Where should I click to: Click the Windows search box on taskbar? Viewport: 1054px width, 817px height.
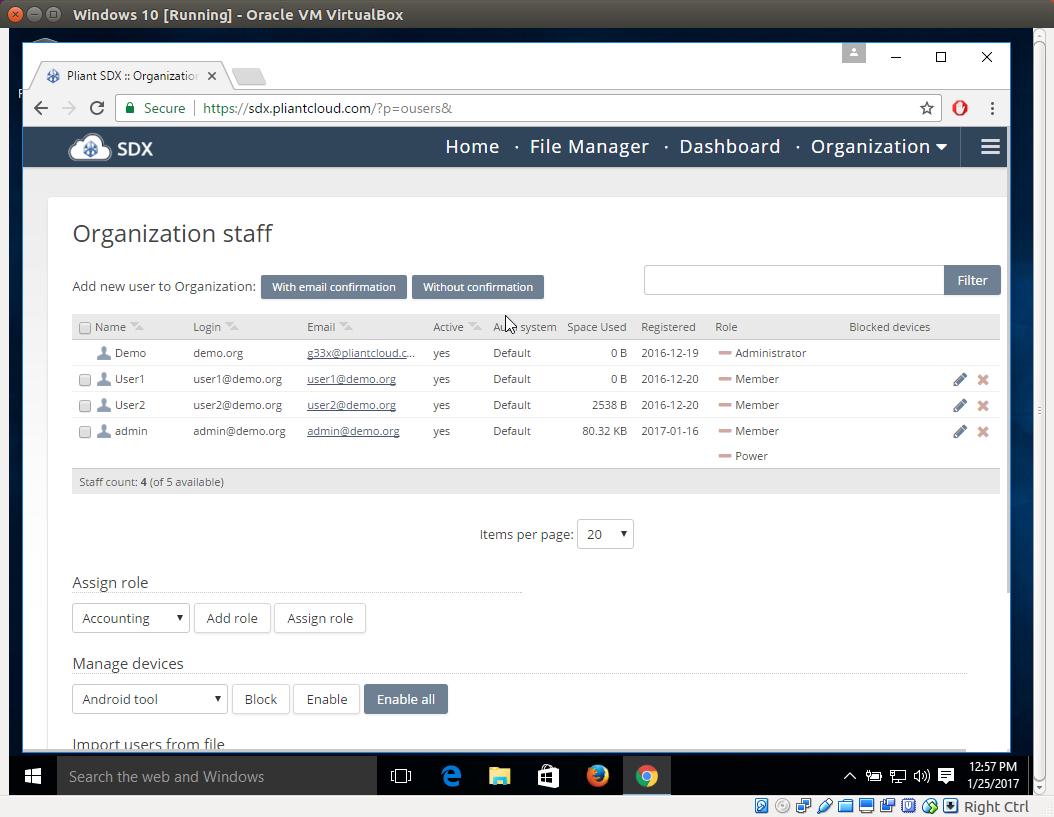point(216,777)
